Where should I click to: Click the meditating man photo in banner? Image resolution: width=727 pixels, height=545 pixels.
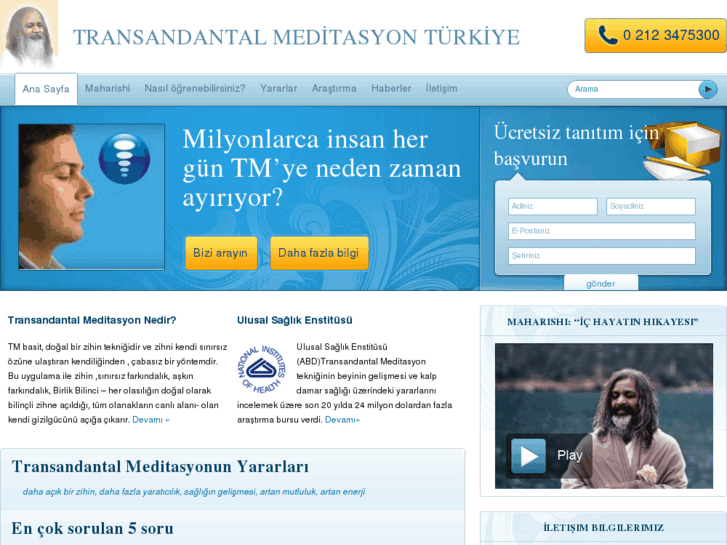[x=91, y=197]
